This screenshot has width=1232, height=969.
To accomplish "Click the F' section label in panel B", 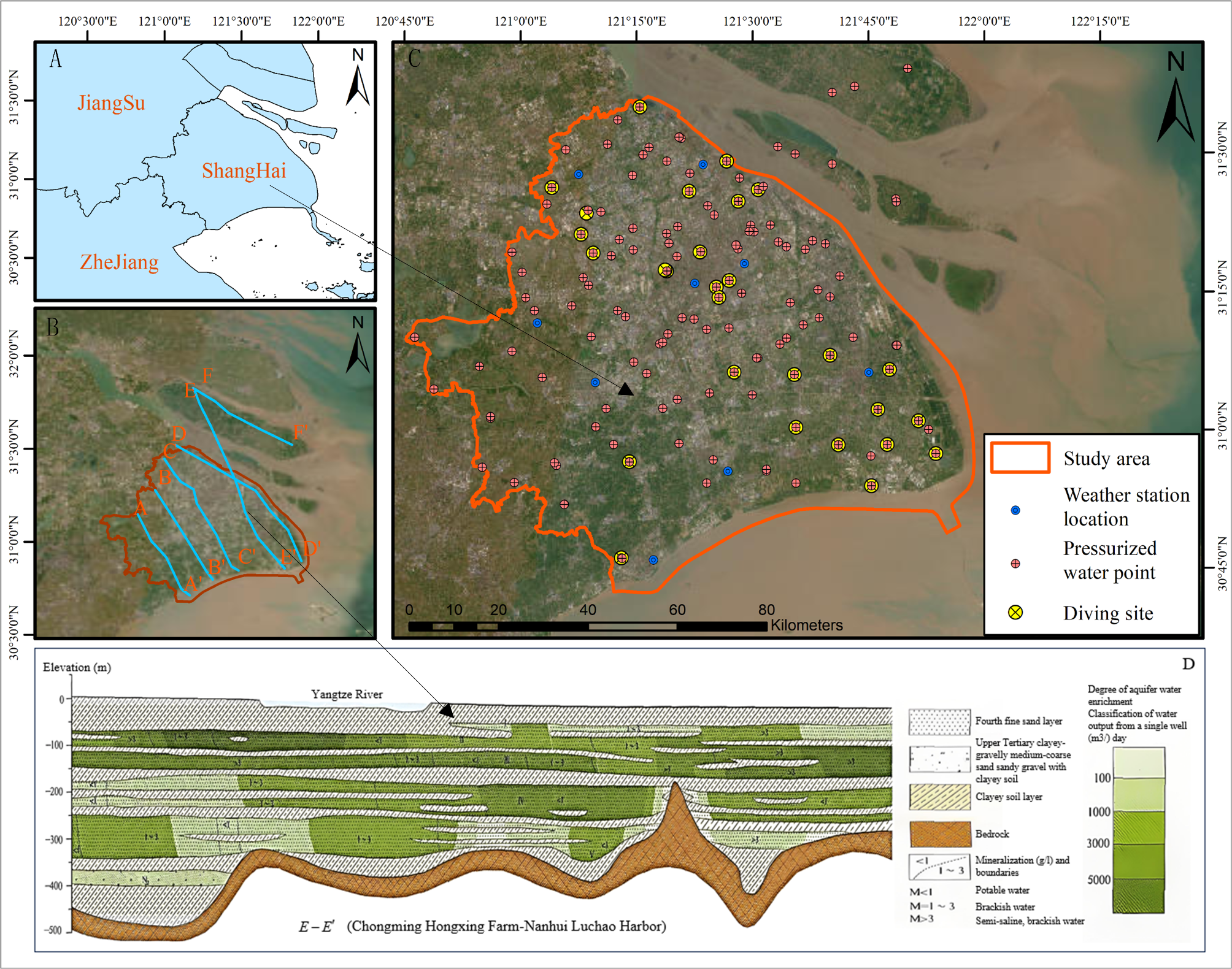I will (300, 432).
